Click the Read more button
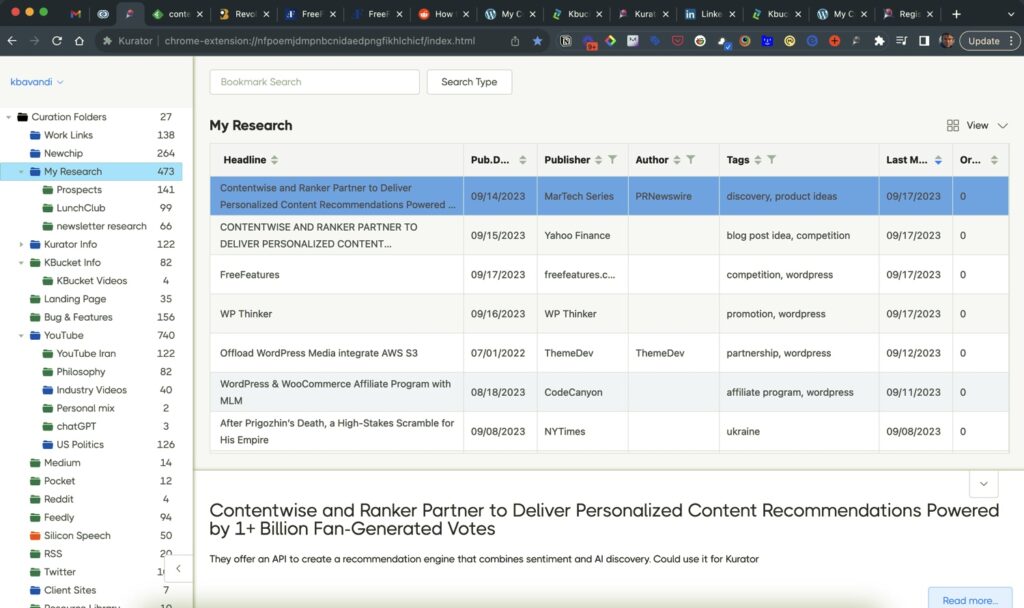 coord(969,600)
